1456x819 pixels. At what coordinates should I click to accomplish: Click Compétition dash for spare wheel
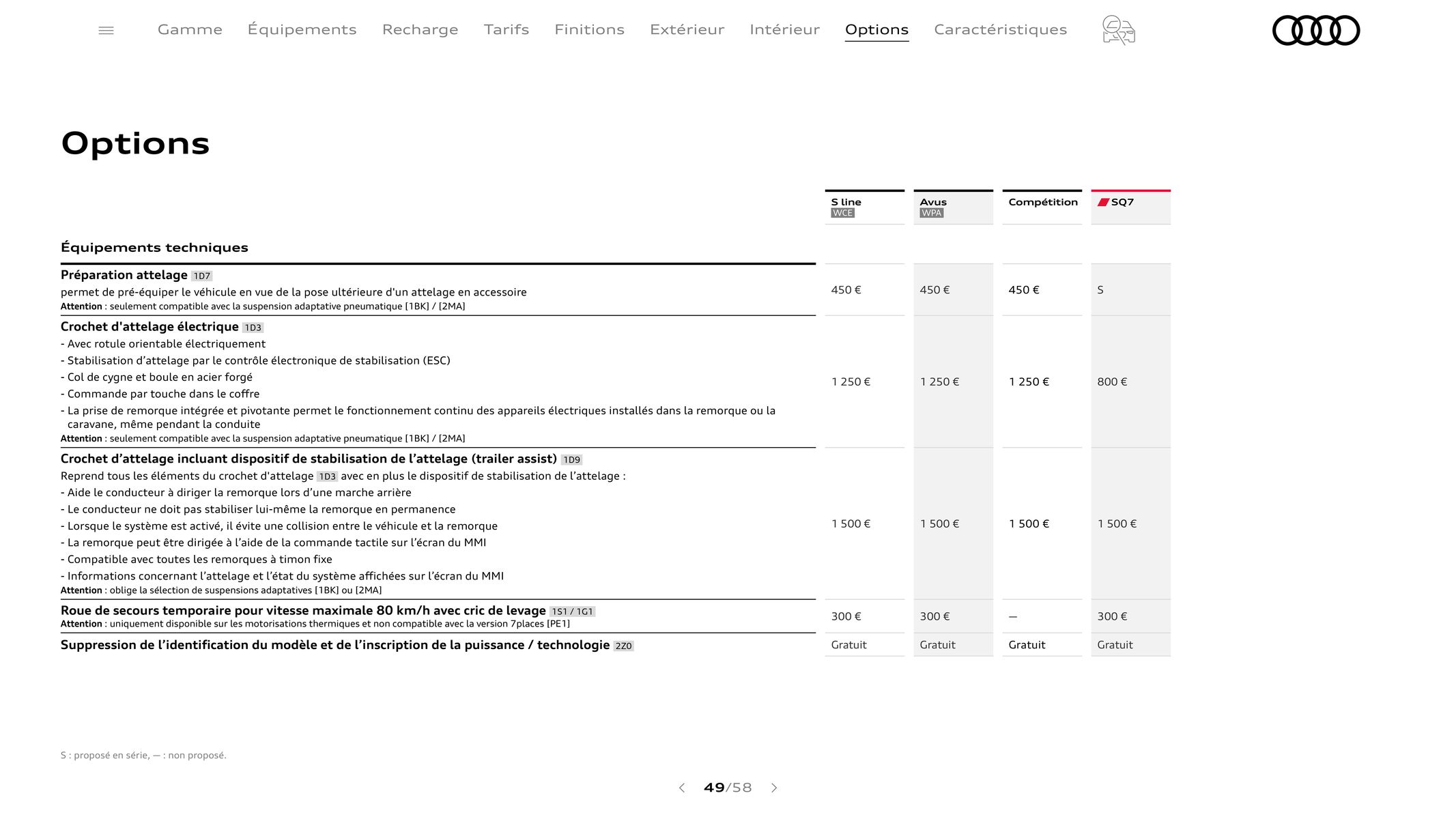1013,617
